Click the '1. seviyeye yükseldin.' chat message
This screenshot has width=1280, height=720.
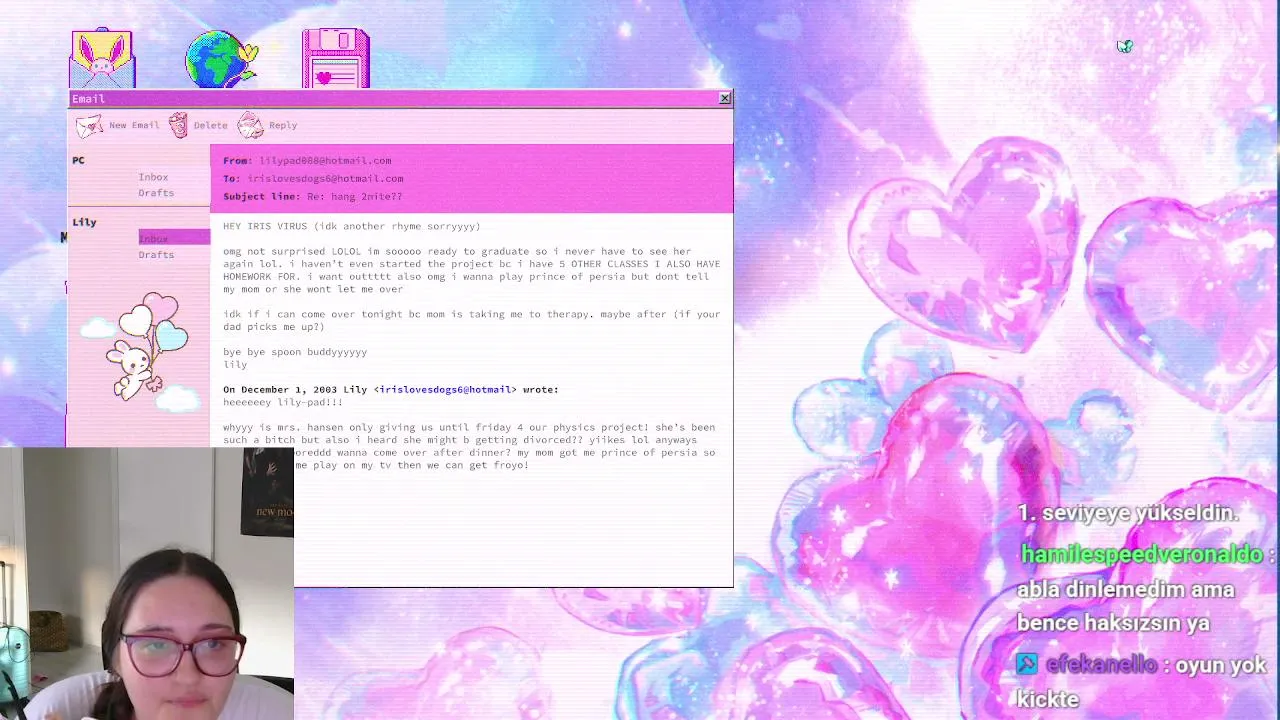pyautogui.click(x=1128, y=513)
